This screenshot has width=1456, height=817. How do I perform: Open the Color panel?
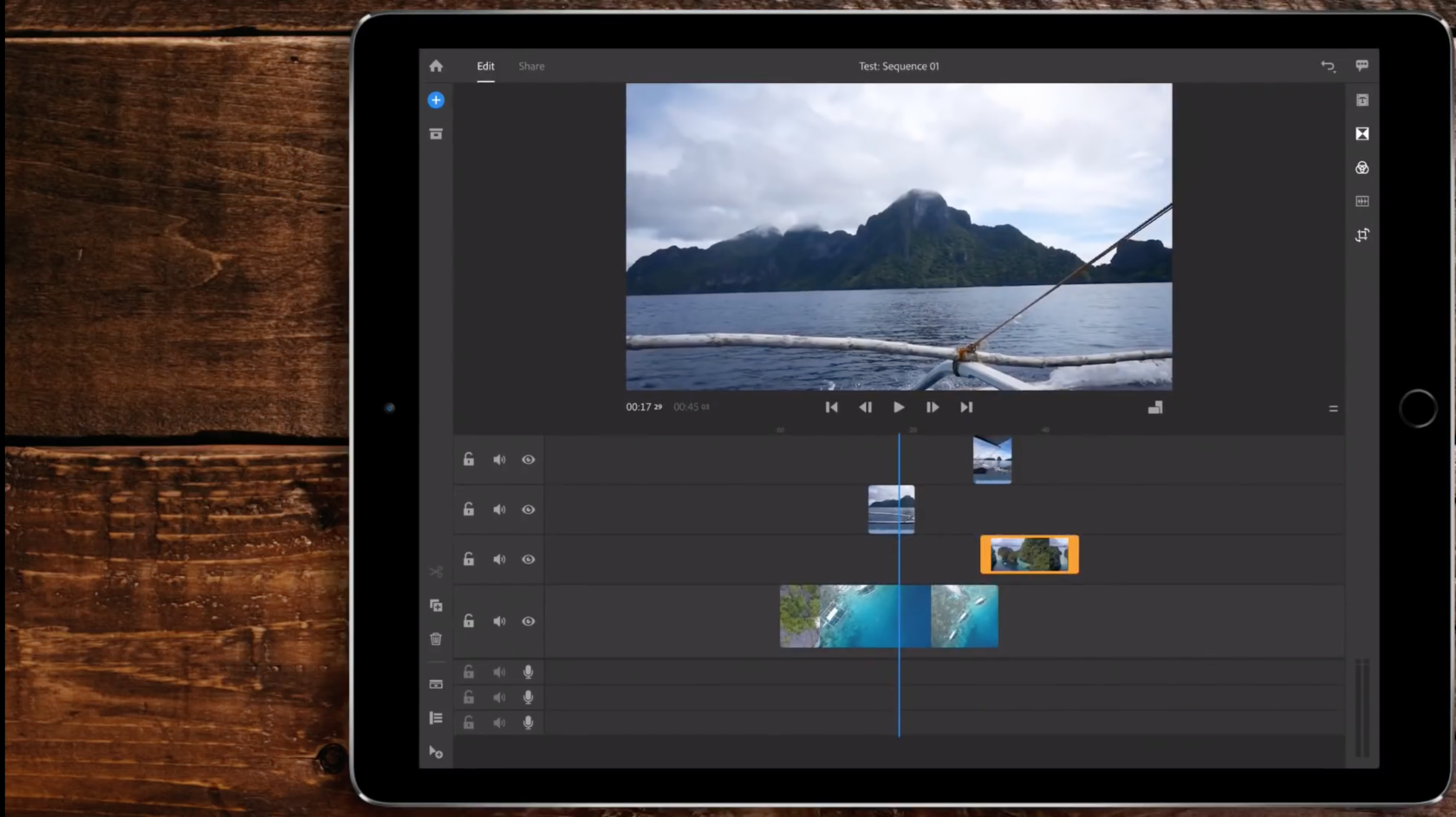click(x=1362, y=168)
